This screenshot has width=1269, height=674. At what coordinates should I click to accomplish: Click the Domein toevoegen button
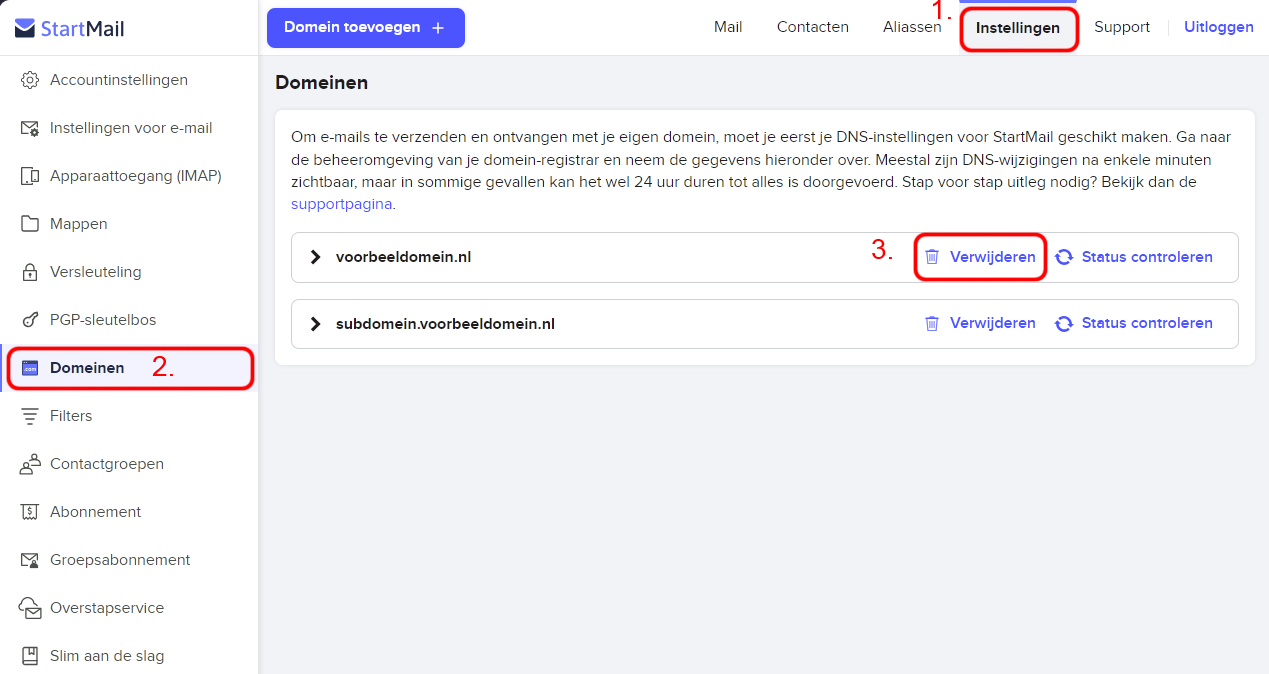click(x=366, y=28)
